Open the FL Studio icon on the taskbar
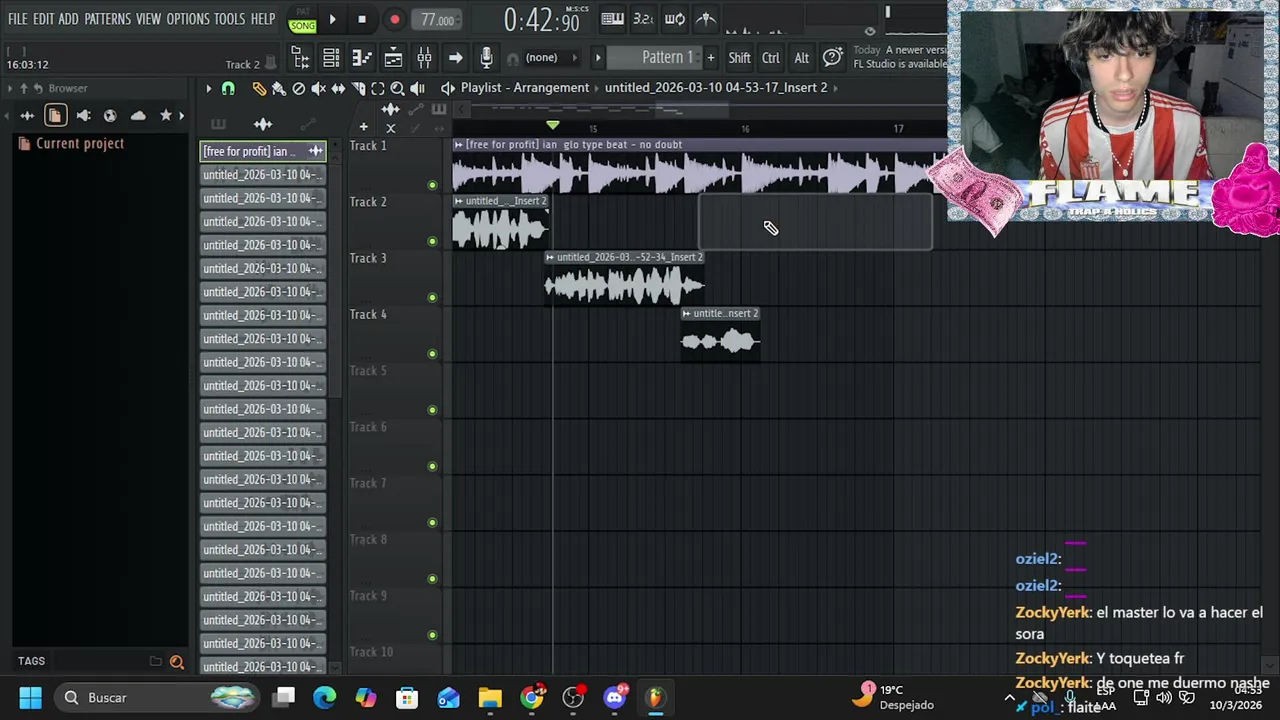 tap(655, 697)
